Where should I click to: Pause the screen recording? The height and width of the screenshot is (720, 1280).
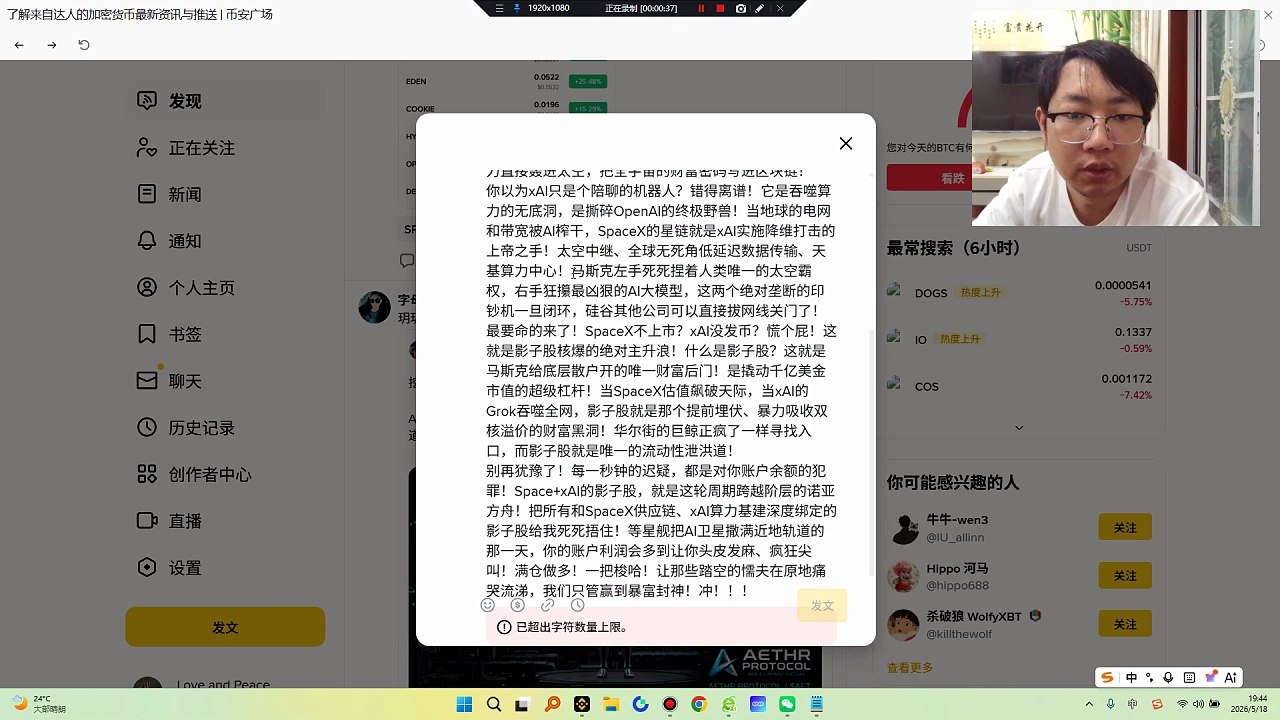point(700,8)
